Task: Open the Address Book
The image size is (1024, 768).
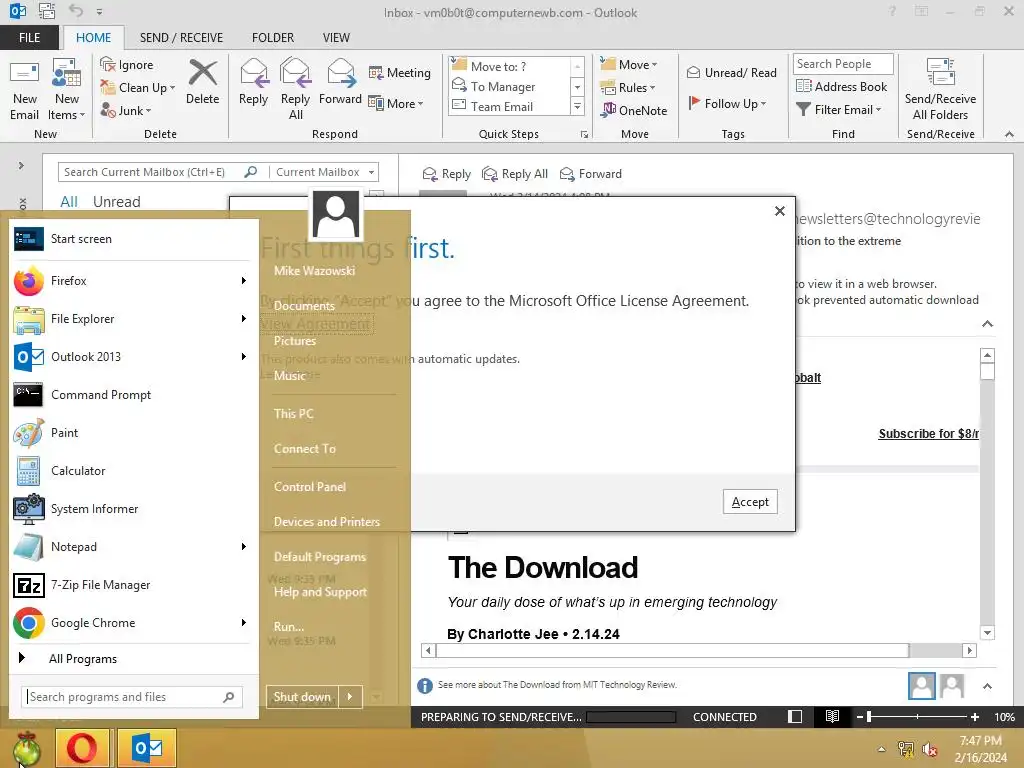Action: pos(841,86)
